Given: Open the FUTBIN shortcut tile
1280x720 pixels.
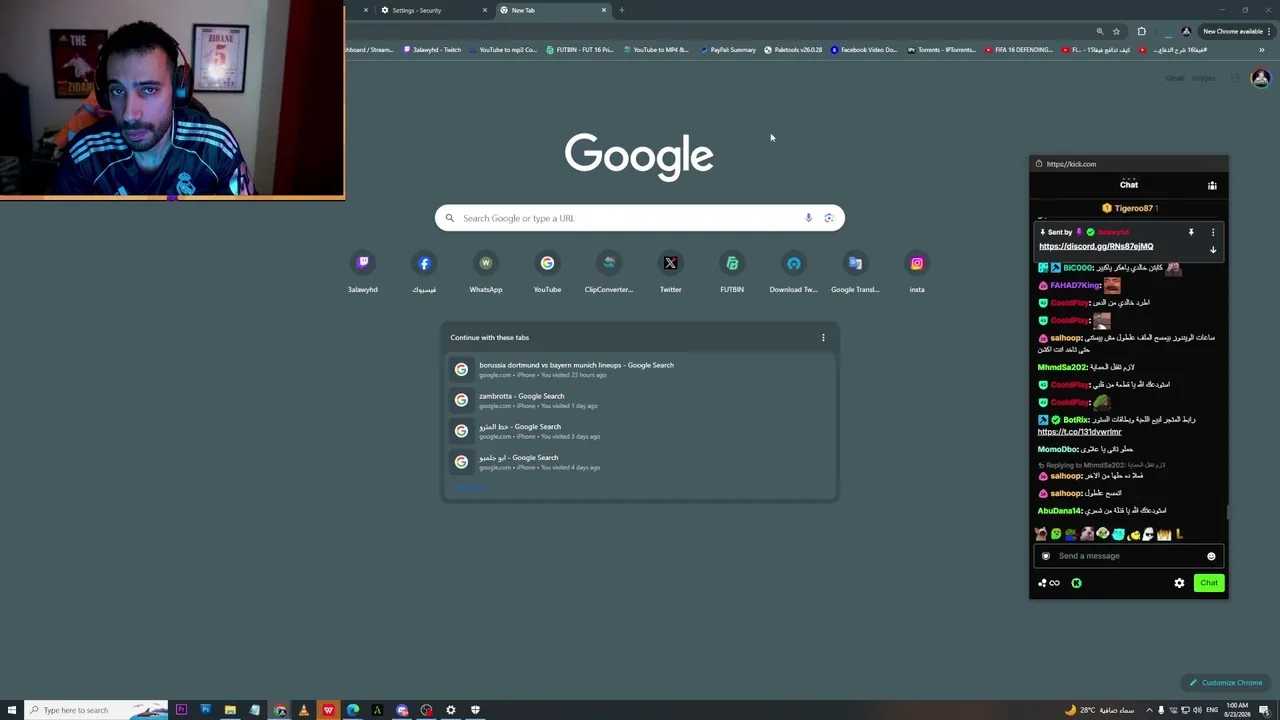Looking at the screenshot, I should 732,272.
